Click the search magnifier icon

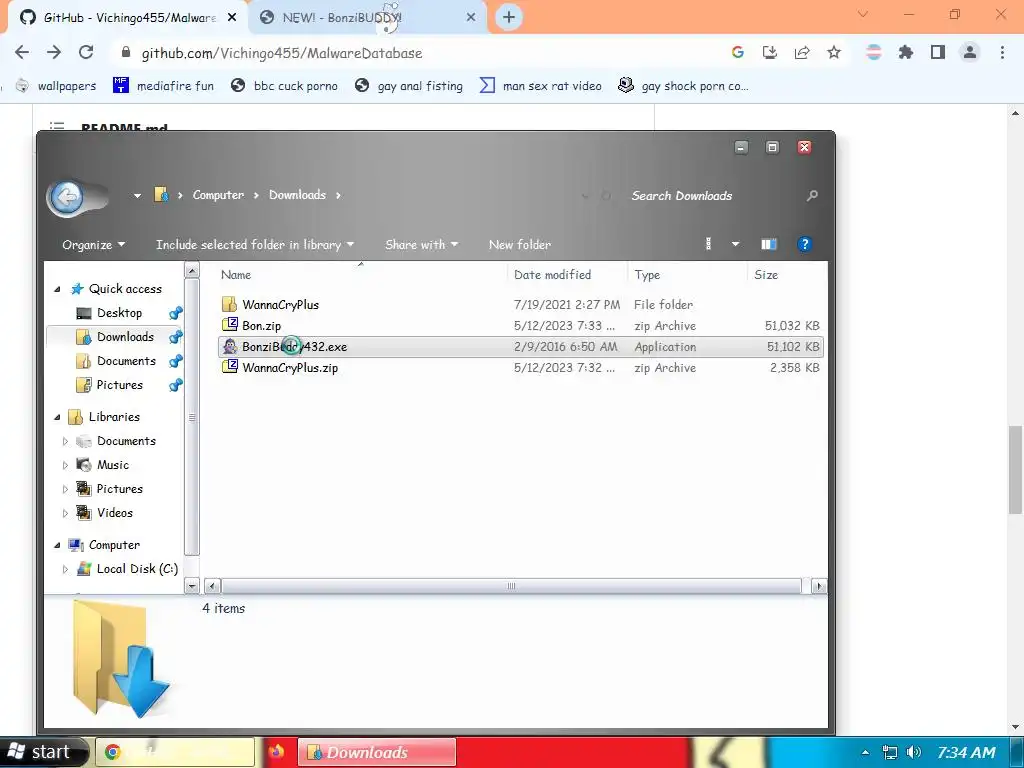[x=812, y=195]
